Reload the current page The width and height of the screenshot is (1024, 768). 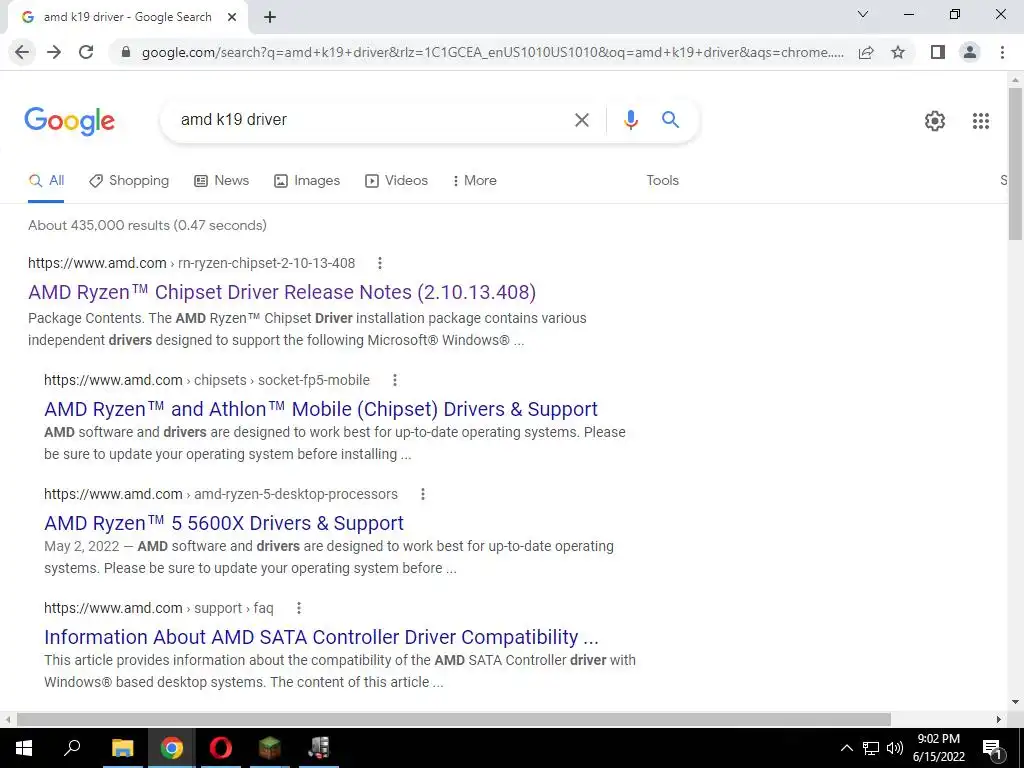(86, 52)
